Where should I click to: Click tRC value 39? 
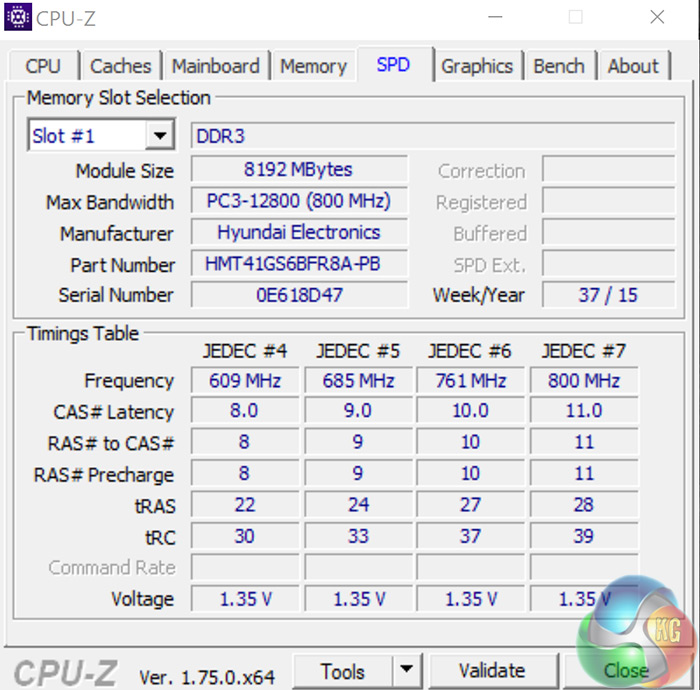(x=584, y=536)
